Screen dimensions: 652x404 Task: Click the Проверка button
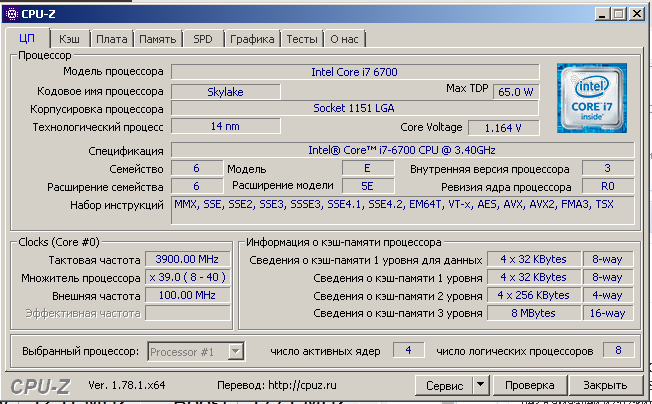pos(530,385)
